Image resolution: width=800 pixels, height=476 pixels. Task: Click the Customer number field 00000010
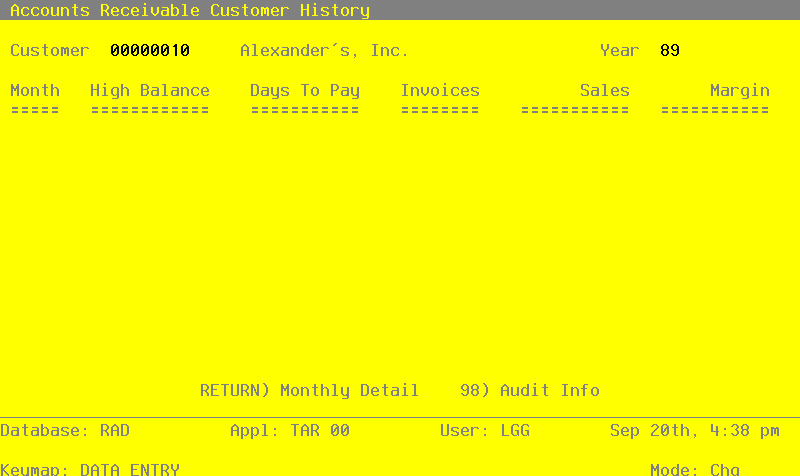(x=150, y=51)
